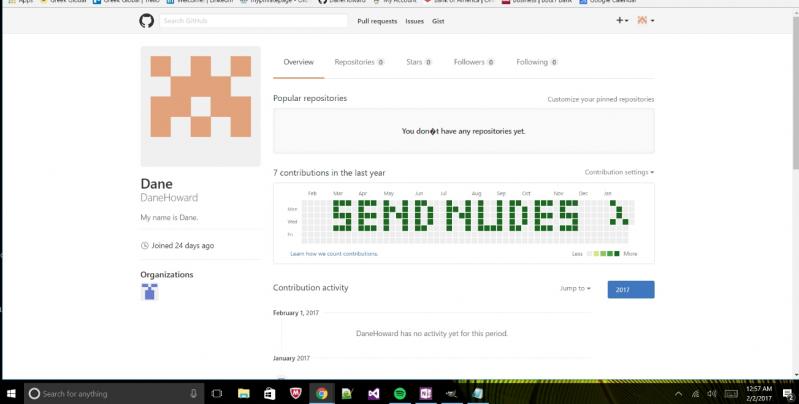Open the Gist link in header
Image resolution: width=799 pixels, height=404 pixels.
pyautogui.click(x=439, y=20)
